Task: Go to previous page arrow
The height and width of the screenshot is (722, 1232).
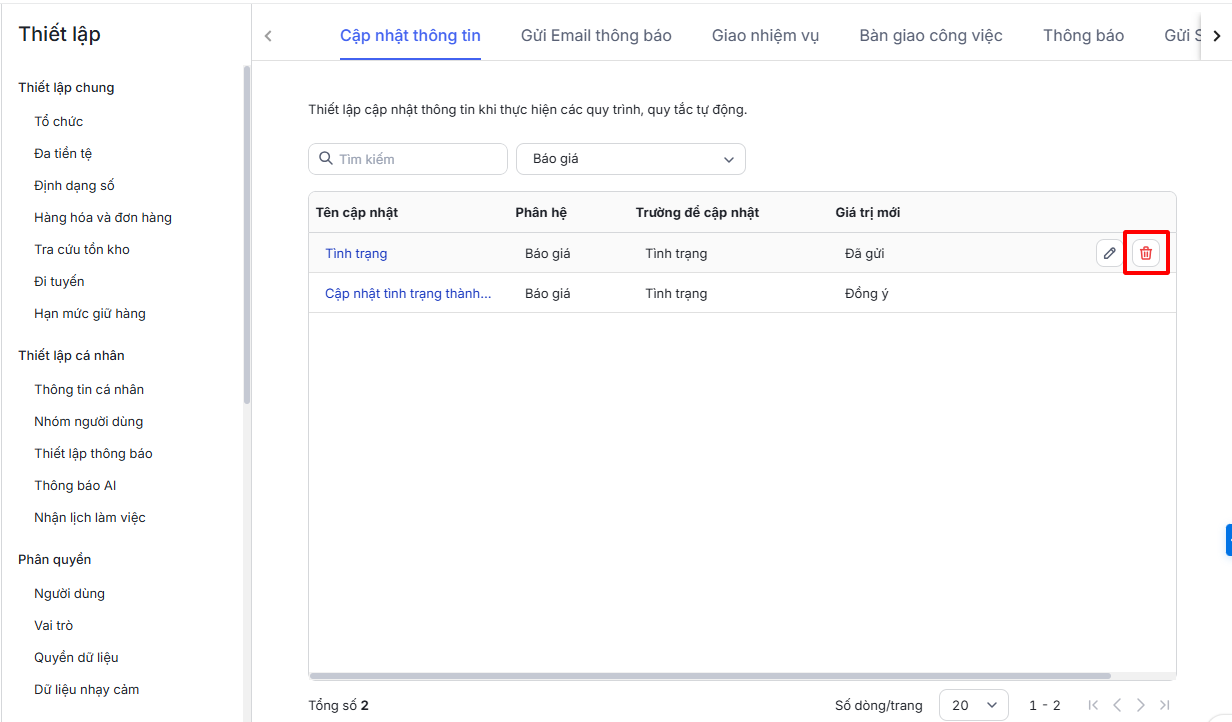Action: click(x=1117, y=705)
